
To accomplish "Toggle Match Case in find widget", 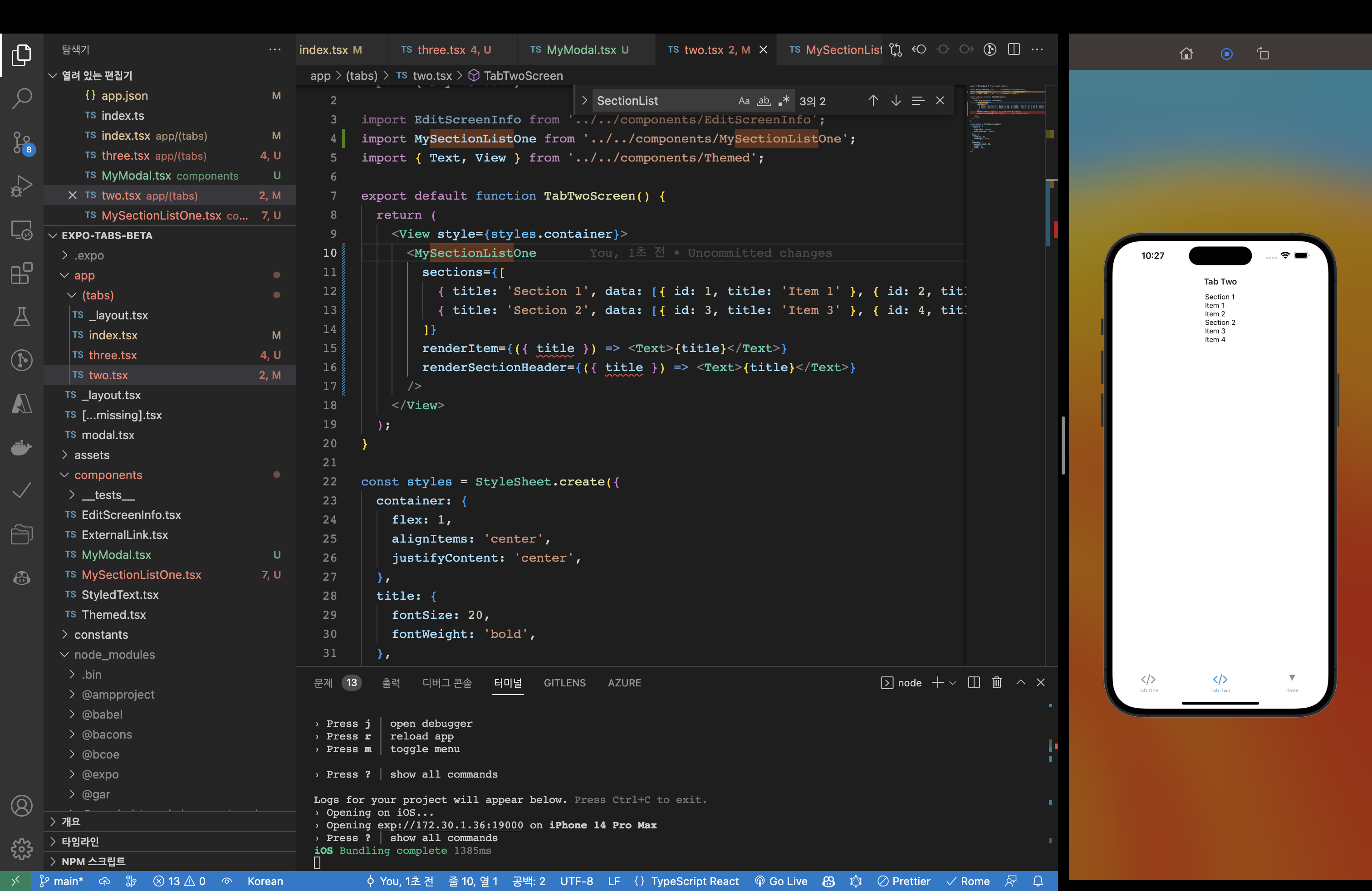I will pos(744,101).
